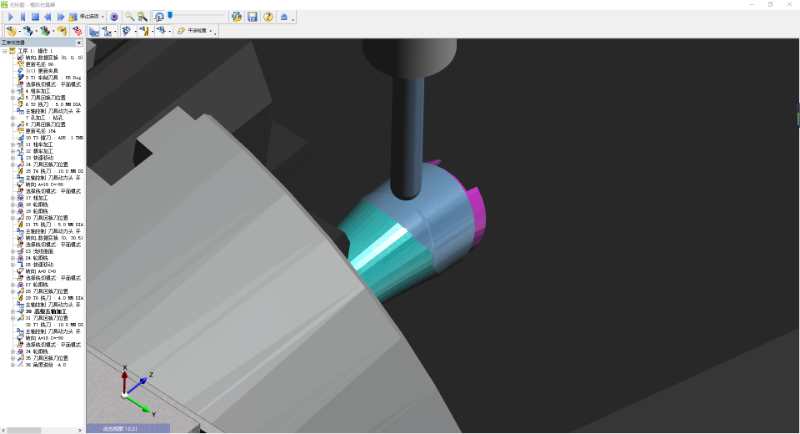This screenshot has height=434, width=800.
Task: Step forward to the next operation
Action: [x=61, y=17]
